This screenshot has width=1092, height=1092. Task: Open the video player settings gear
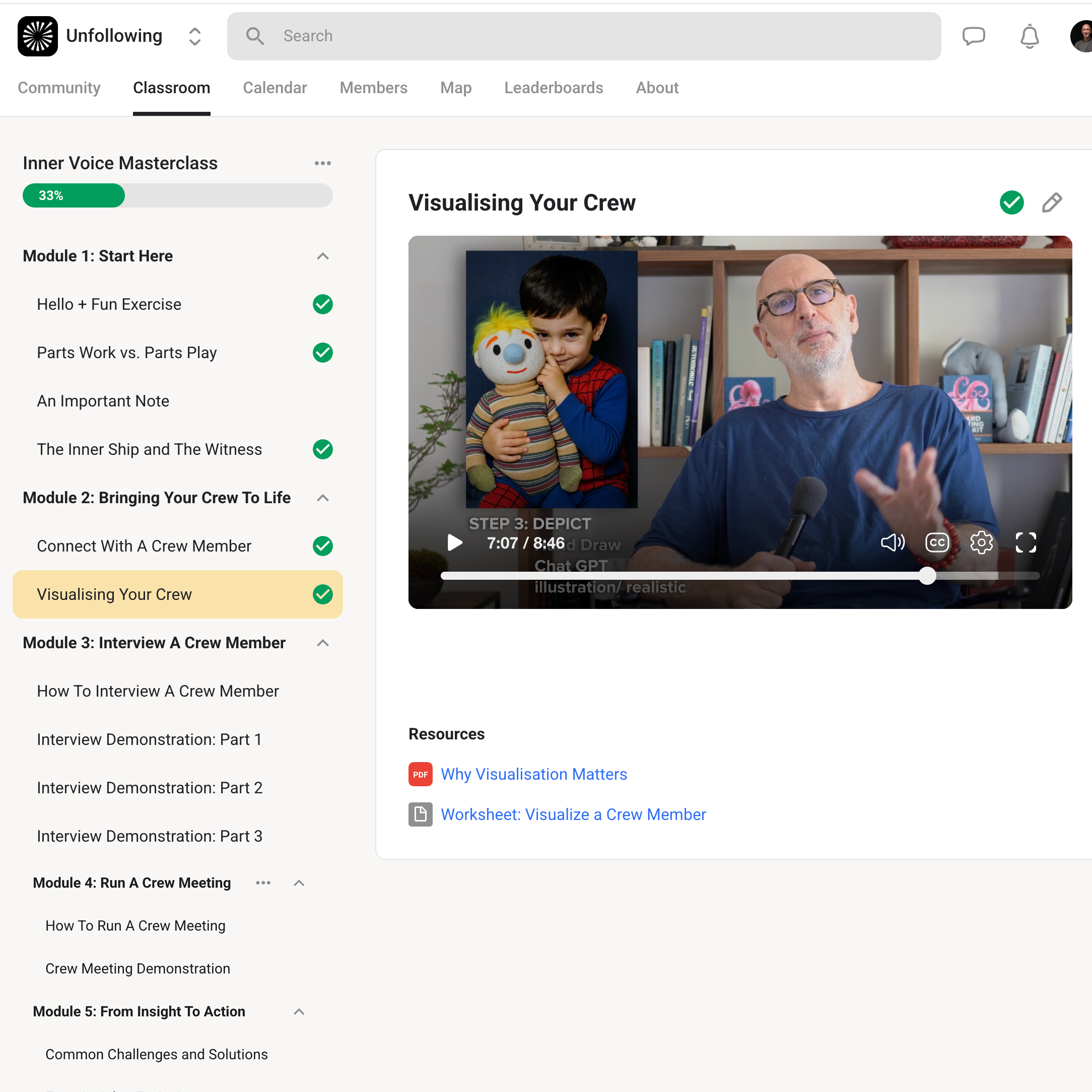click(981, 542)
